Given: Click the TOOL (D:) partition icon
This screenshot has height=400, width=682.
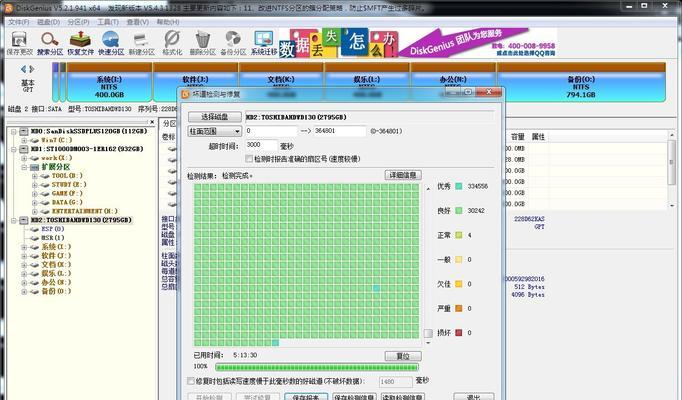Looking at the screenshot, I should click(45, 176).
